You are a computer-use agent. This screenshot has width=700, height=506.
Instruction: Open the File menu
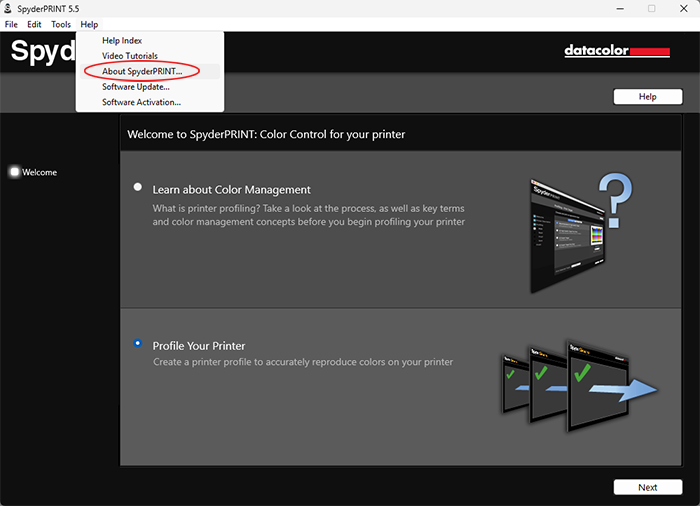12,24
